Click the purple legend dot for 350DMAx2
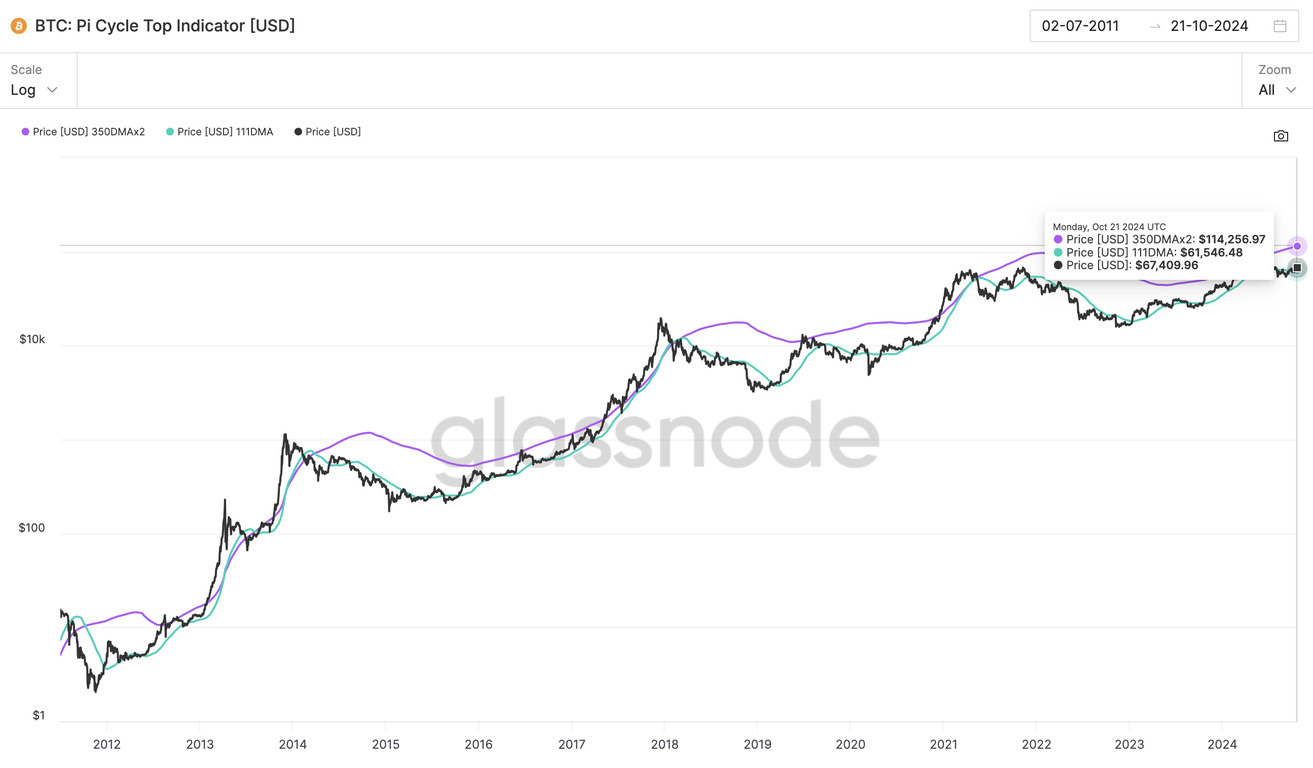The width and height of the screenshot is (1313, 768). [x=24, y=131]
